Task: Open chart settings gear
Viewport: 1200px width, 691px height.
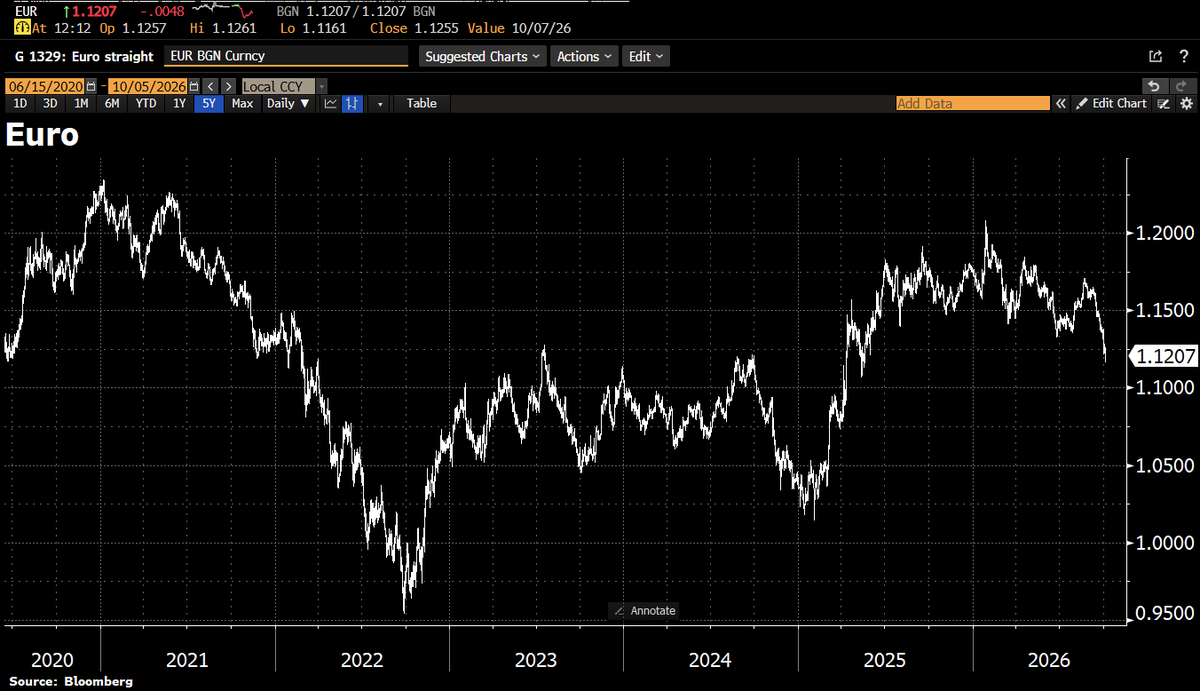Action: (x=1186, y=103)
